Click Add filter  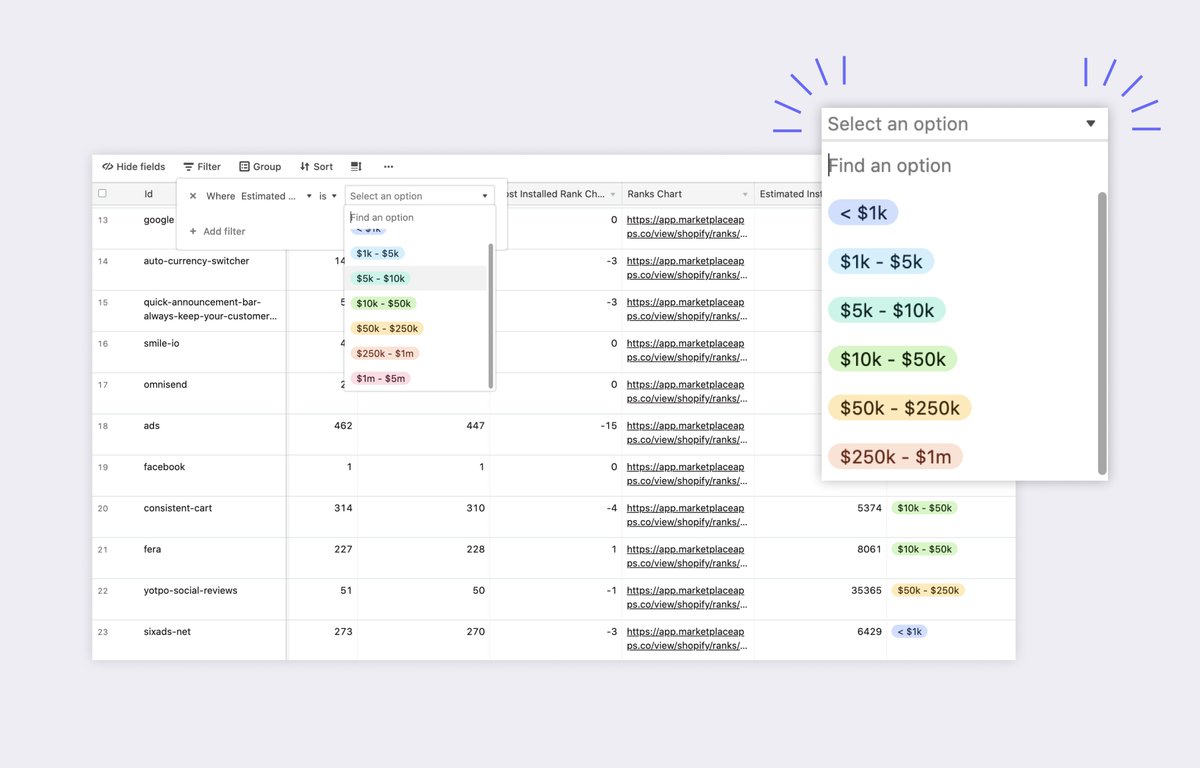pos(217,231)
